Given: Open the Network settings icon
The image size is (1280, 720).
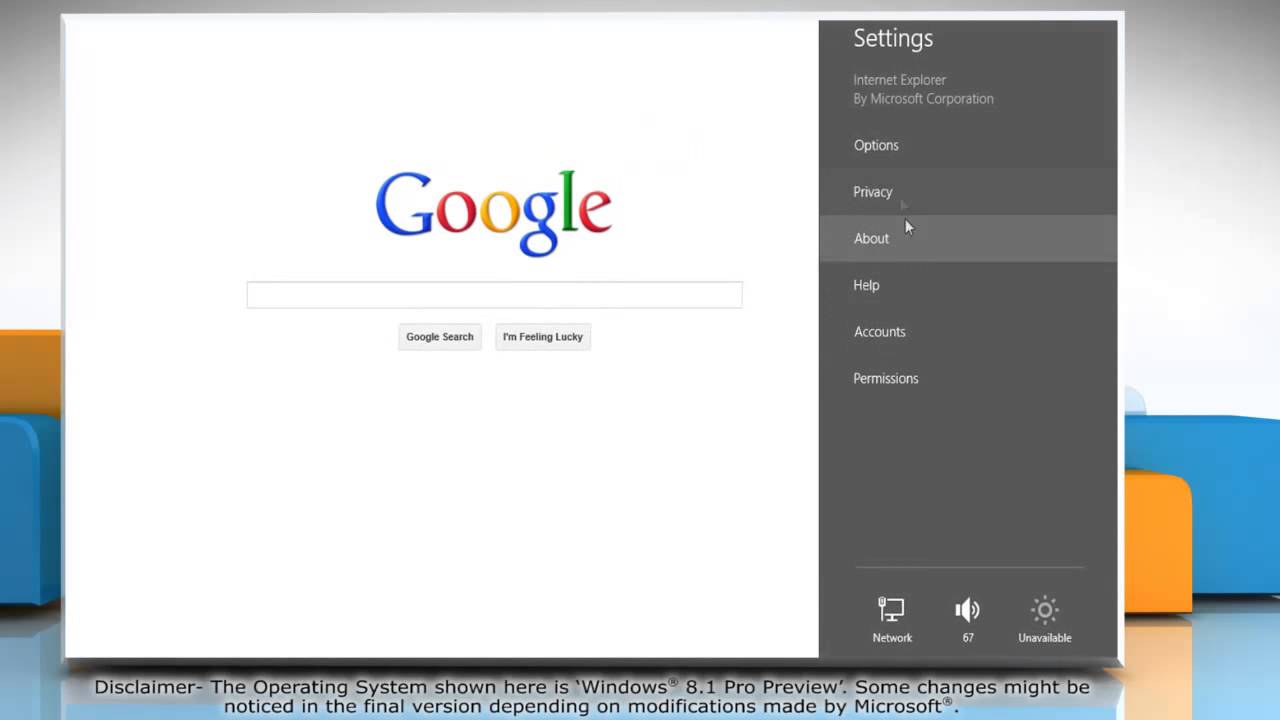Looking at the screenshot, I should click(x=891, y=609).
